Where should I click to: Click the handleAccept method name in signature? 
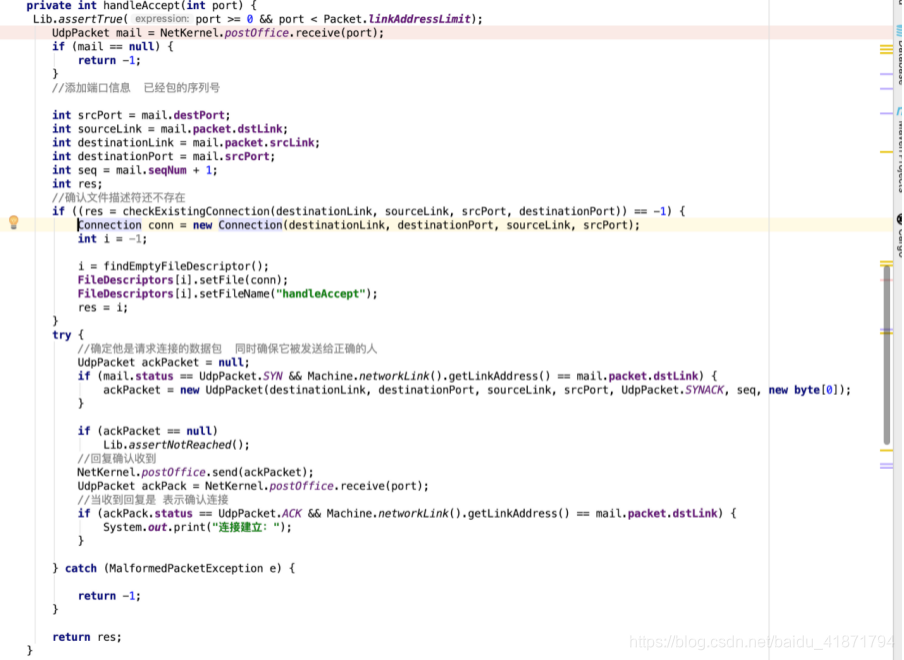[x=141, y=6]
